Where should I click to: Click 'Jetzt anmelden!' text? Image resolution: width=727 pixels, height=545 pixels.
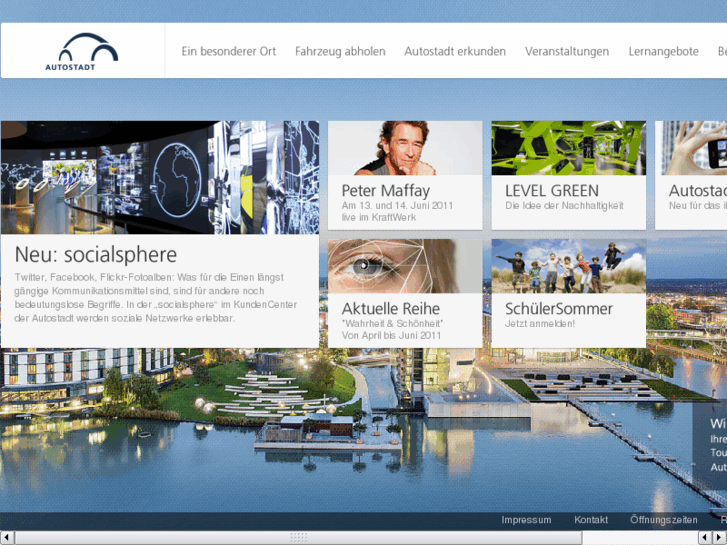(x=540, y=324)
